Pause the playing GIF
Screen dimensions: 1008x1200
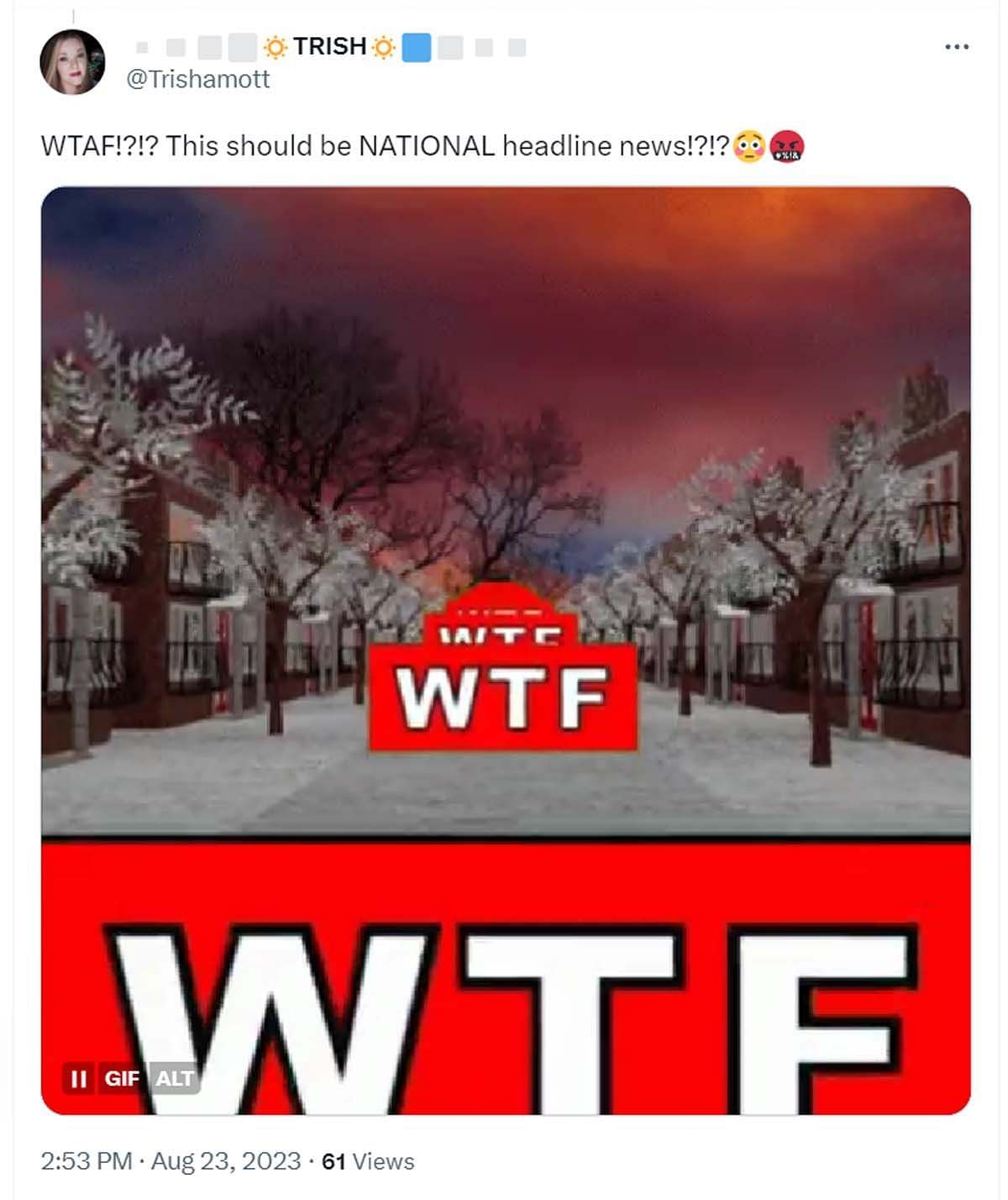[79, 1078]
